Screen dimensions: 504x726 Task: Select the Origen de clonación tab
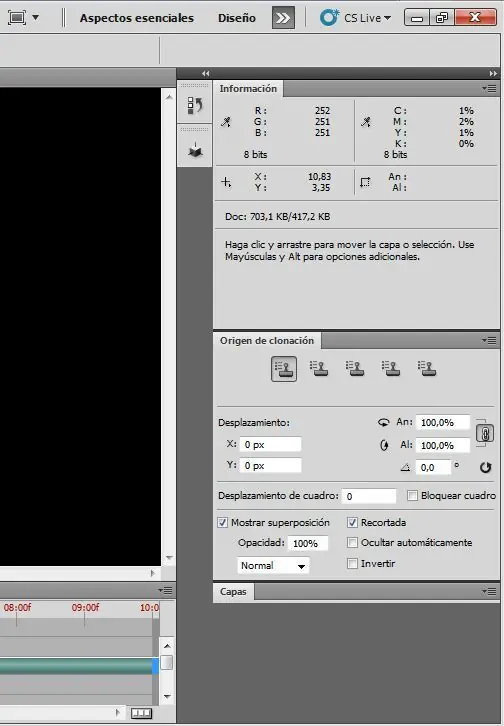click(267, 340)
